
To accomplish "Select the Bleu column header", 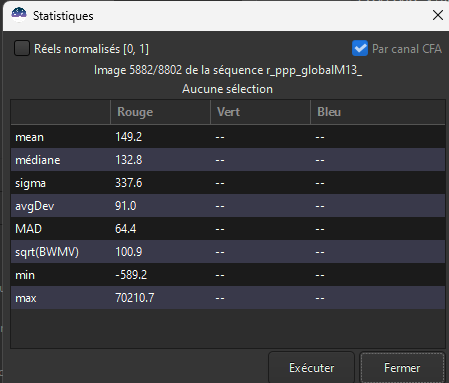I will click(378, 112).
